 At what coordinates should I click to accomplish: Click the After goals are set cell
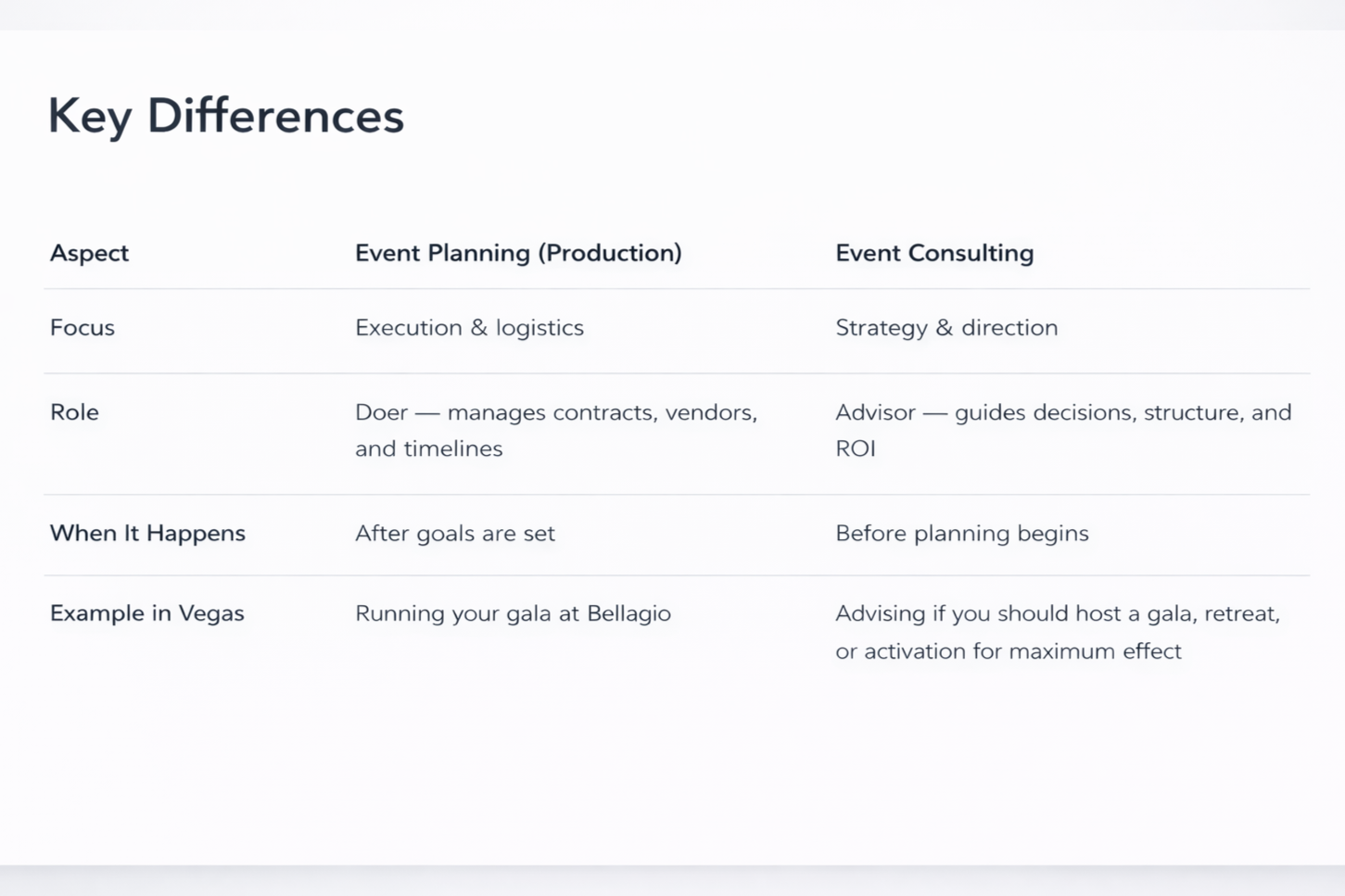(455, 534)
